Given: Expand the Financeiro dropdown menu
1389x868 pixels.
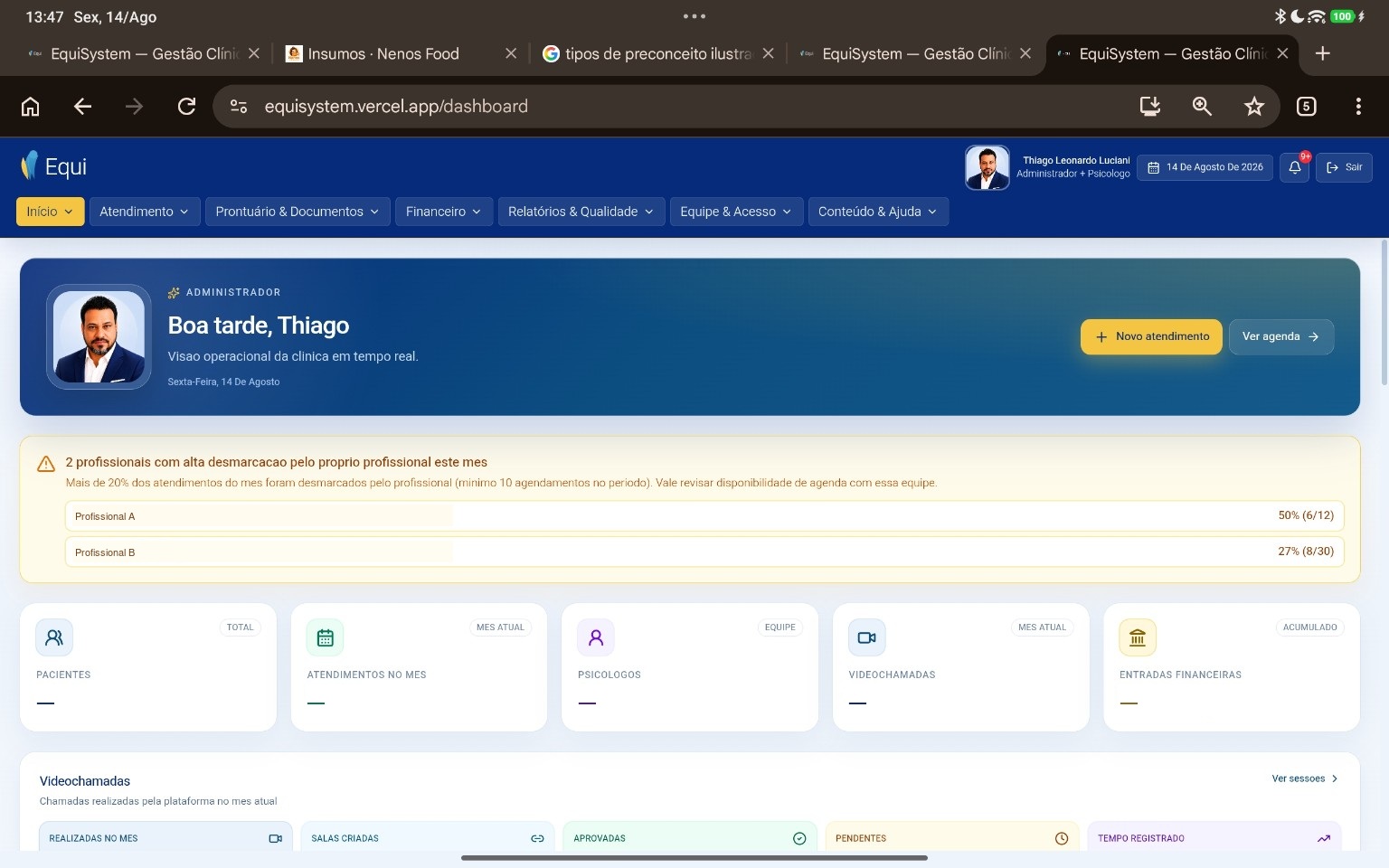Looking at the screenshot, I should coord(443,212).
